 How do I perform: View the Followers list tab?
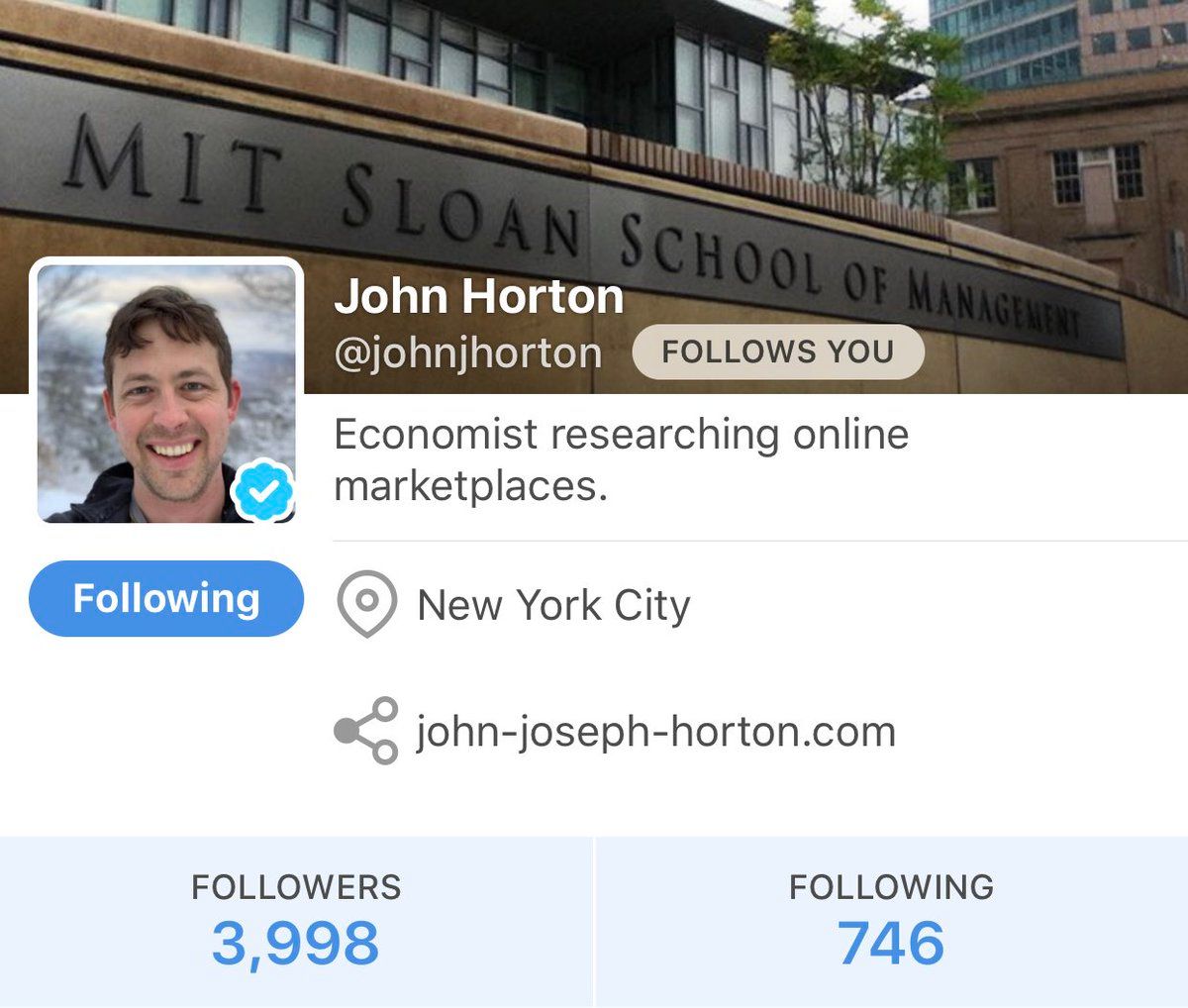[x=296, y=922]
